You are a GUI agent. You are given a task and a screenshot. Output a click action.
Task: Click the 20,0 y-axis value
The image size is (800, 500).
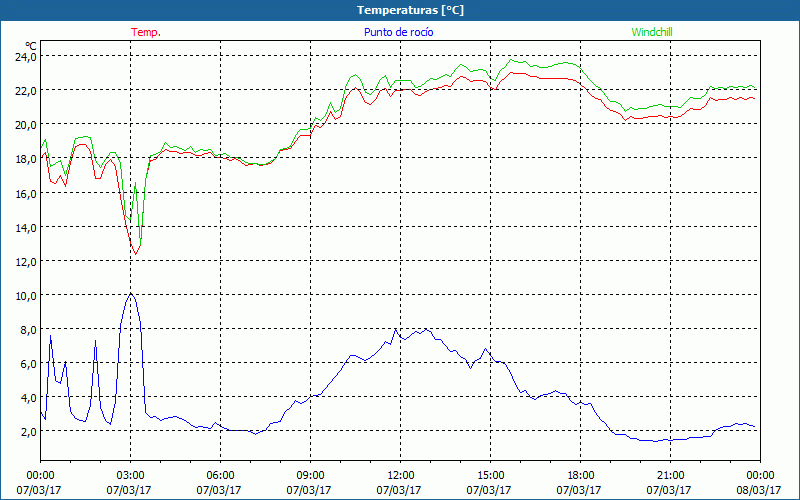pos(26,124)
